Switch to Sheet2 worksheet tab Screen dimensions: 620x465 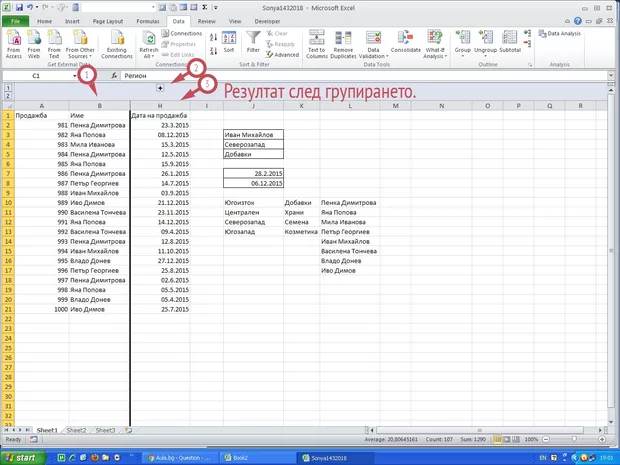[76, 429]
